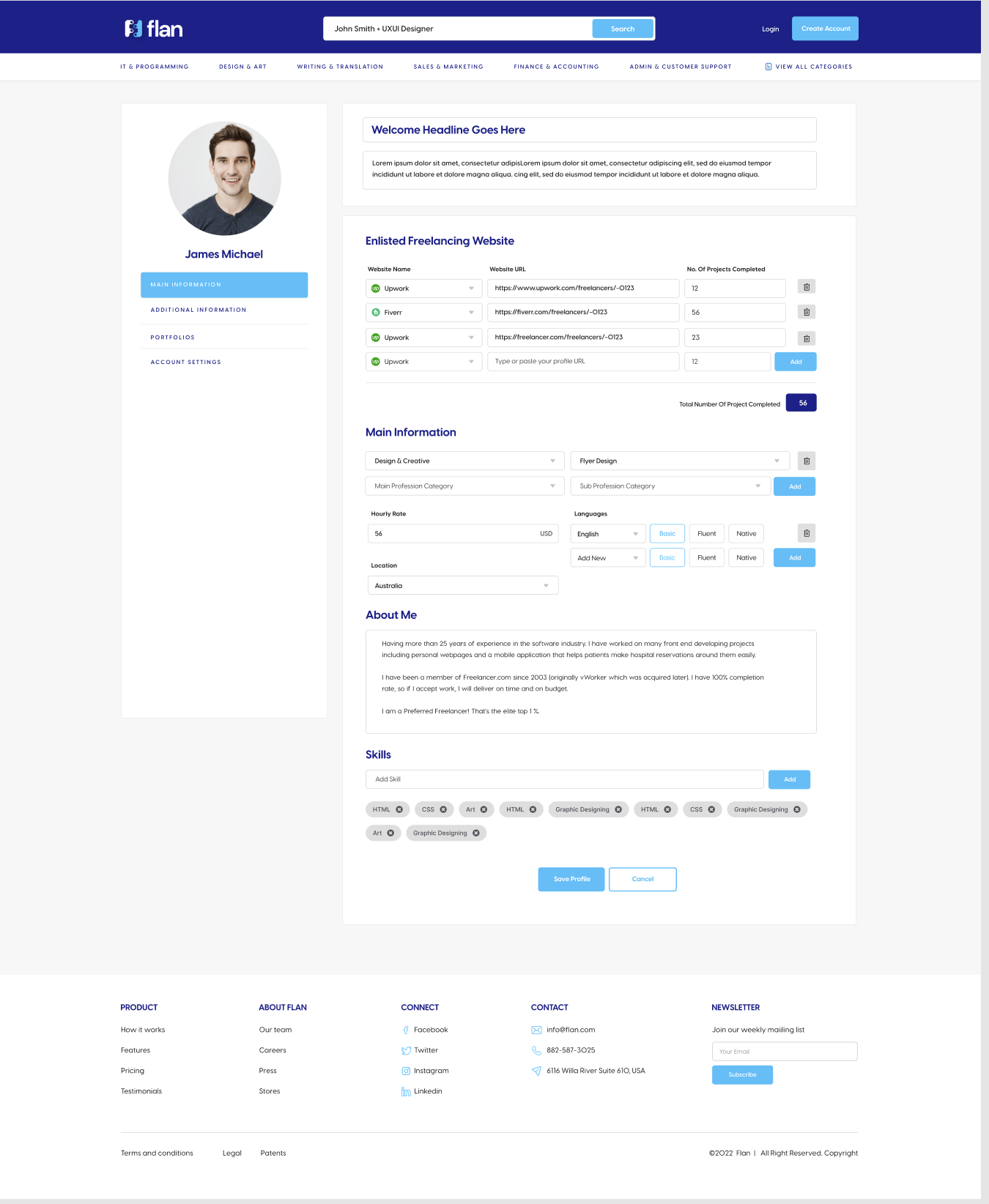Set English proficiency to Fluent
989x1204 pixels.
pos(706,533)
